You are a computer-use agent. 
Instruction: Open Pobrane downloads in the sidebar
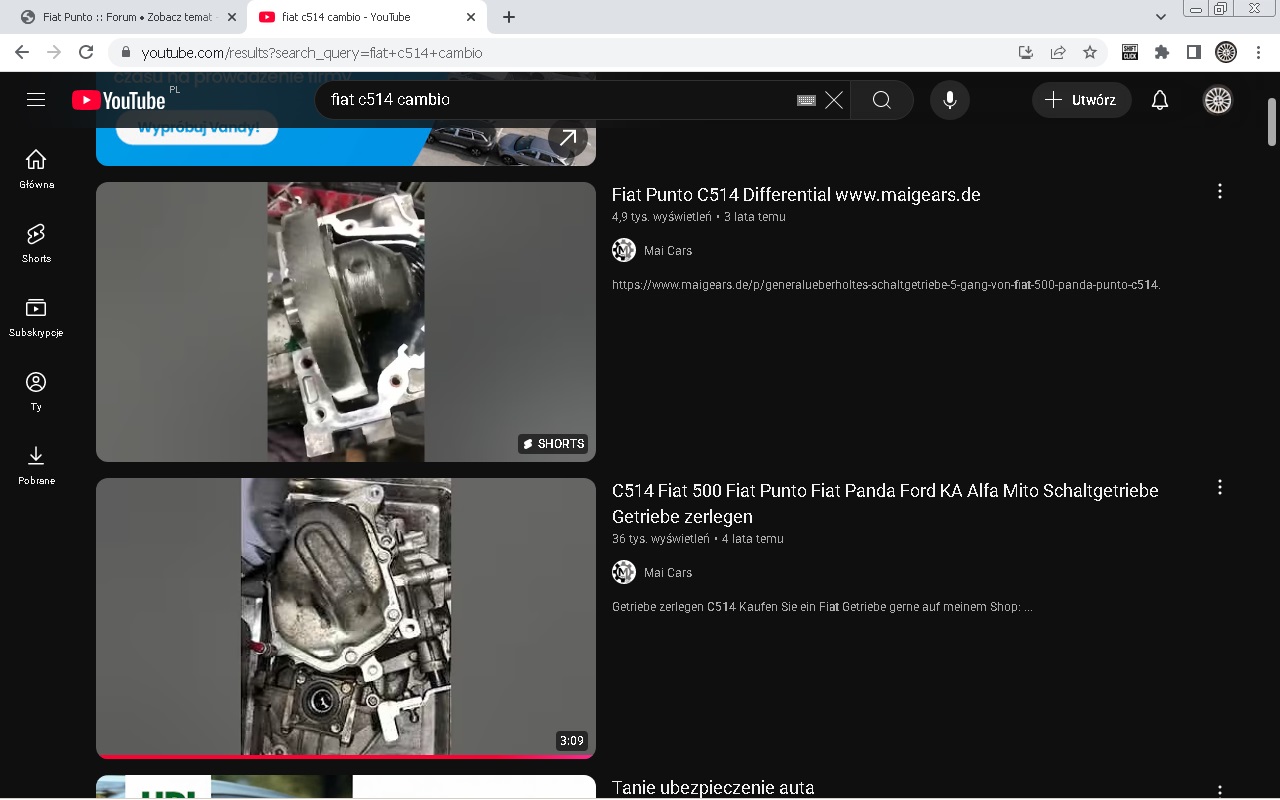pos(36,465)
